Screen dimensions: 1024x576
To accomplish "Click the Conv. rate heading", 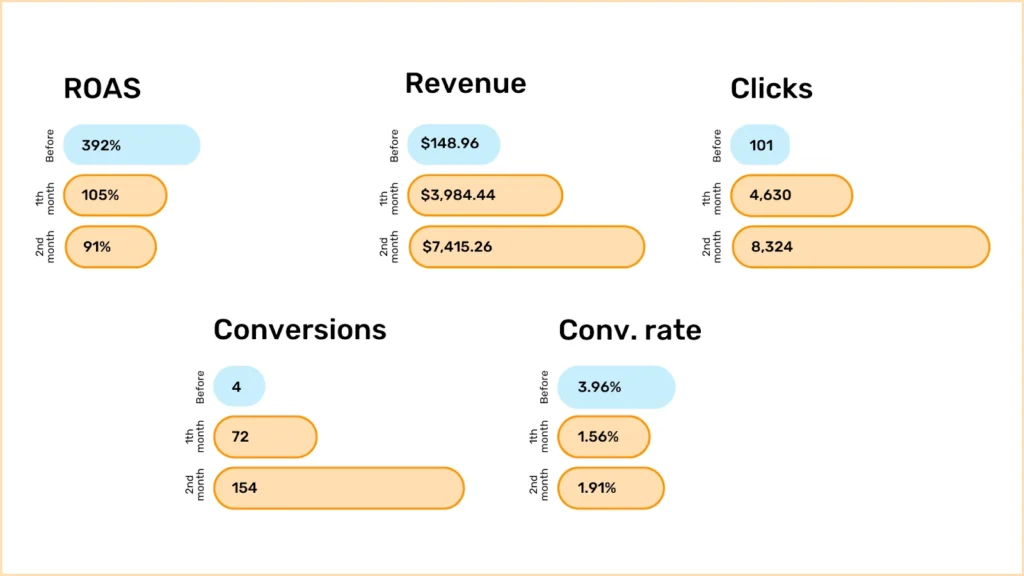I will click(x=630, y=330).
